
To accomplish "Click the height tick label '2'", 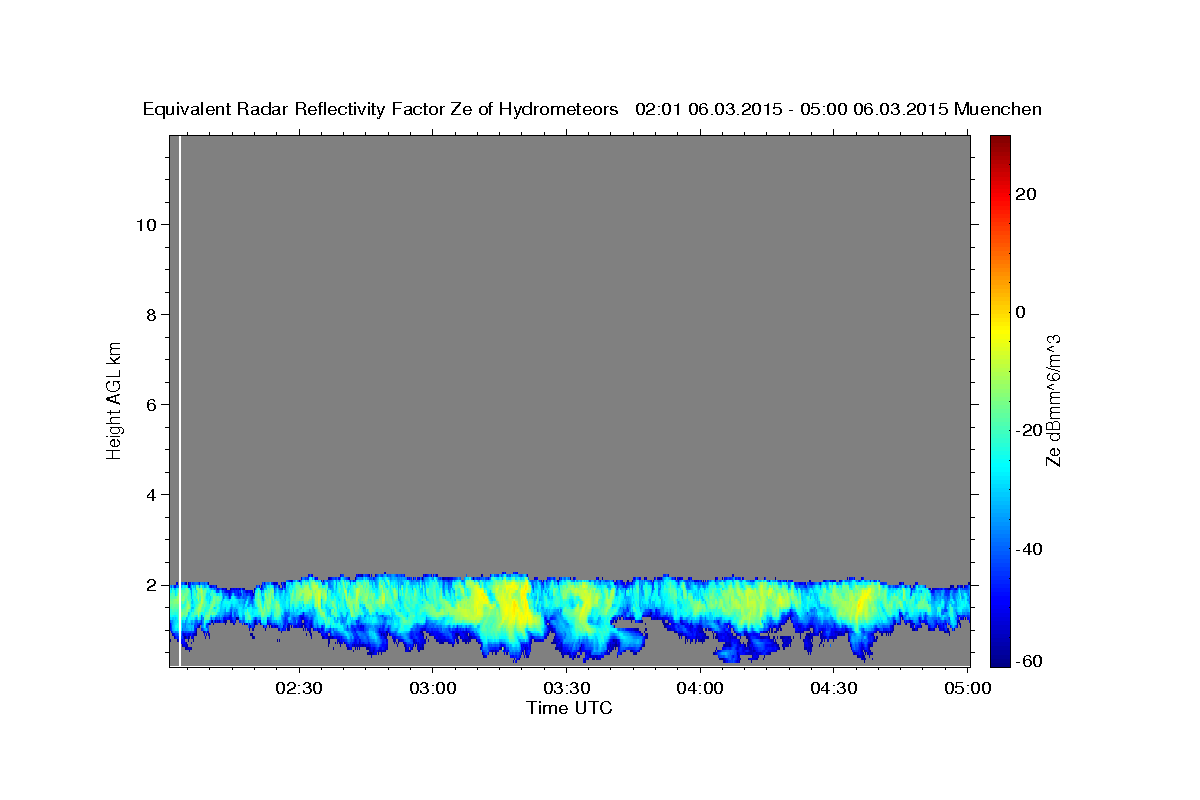I will [150, 584].
